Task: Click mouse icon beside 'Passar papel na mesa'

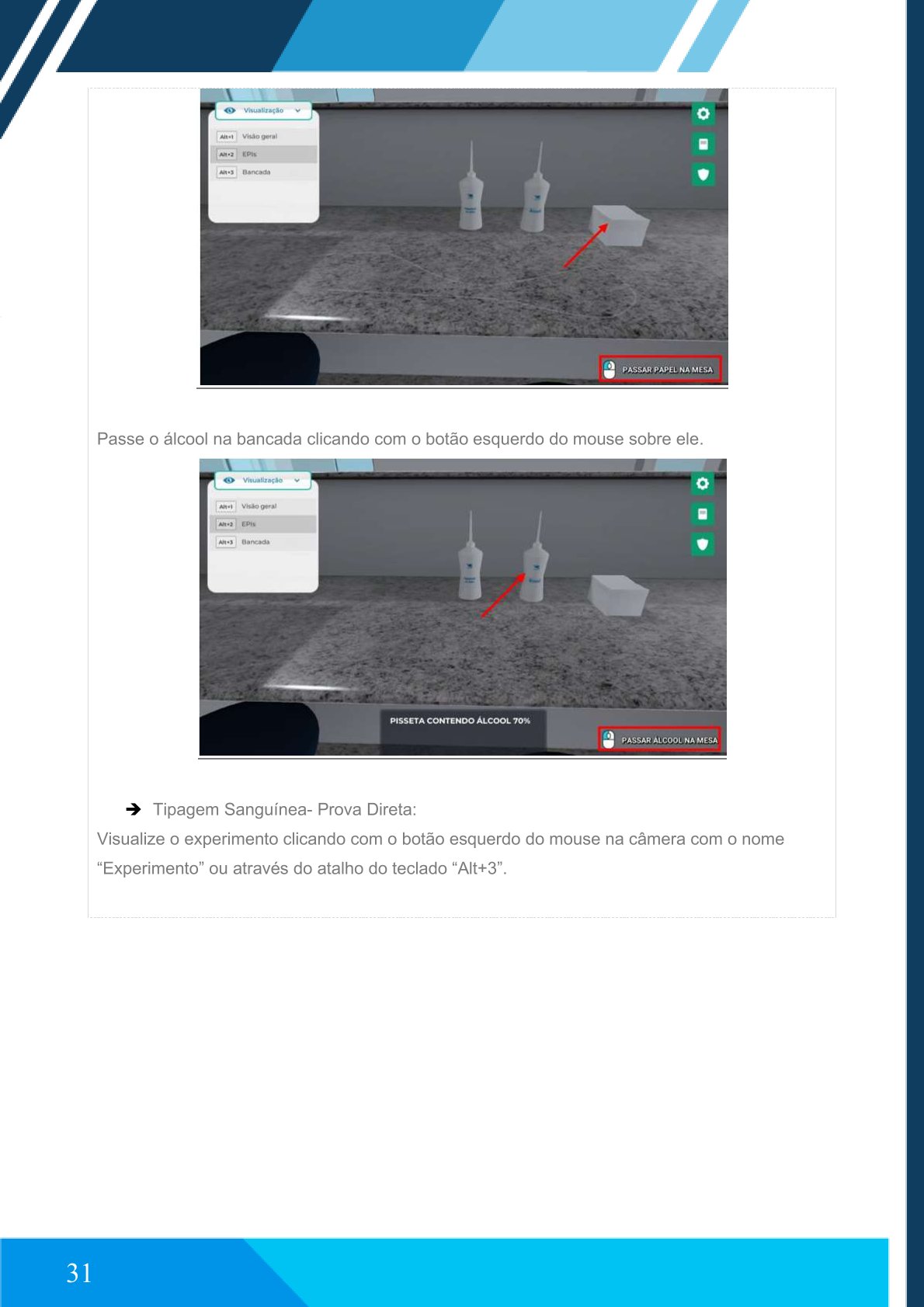Action: pyautogui.click(x=610, y=370)
